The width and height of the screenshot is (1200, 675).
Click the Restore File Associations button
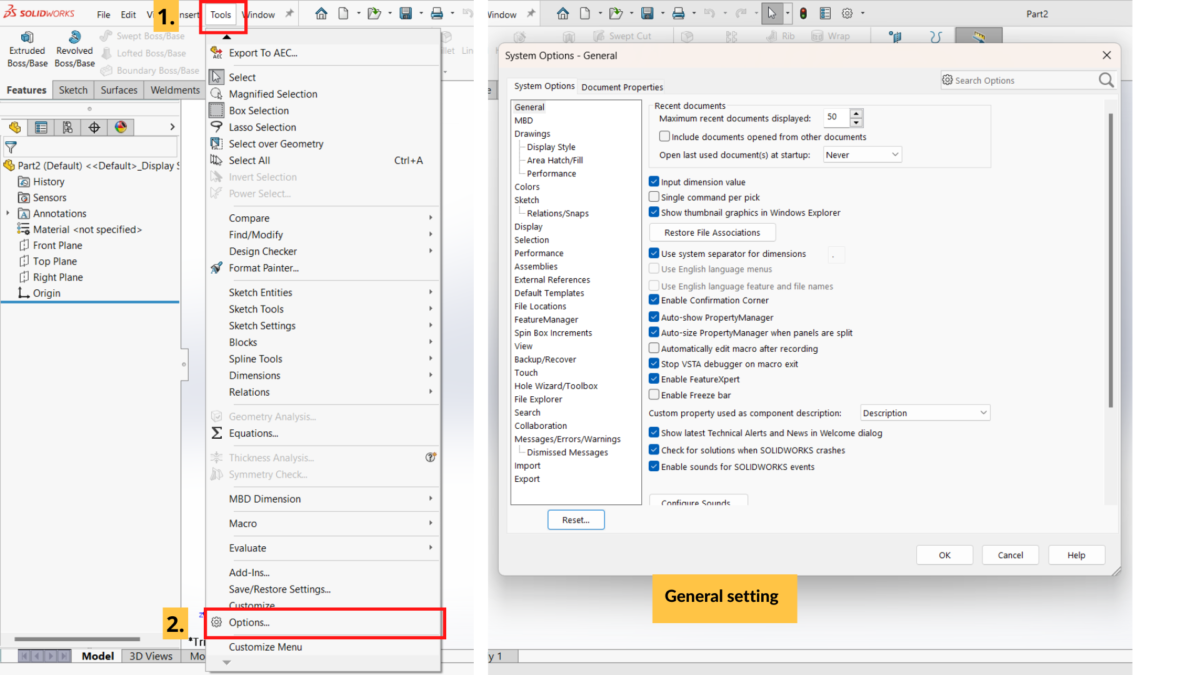click(712, 233)
